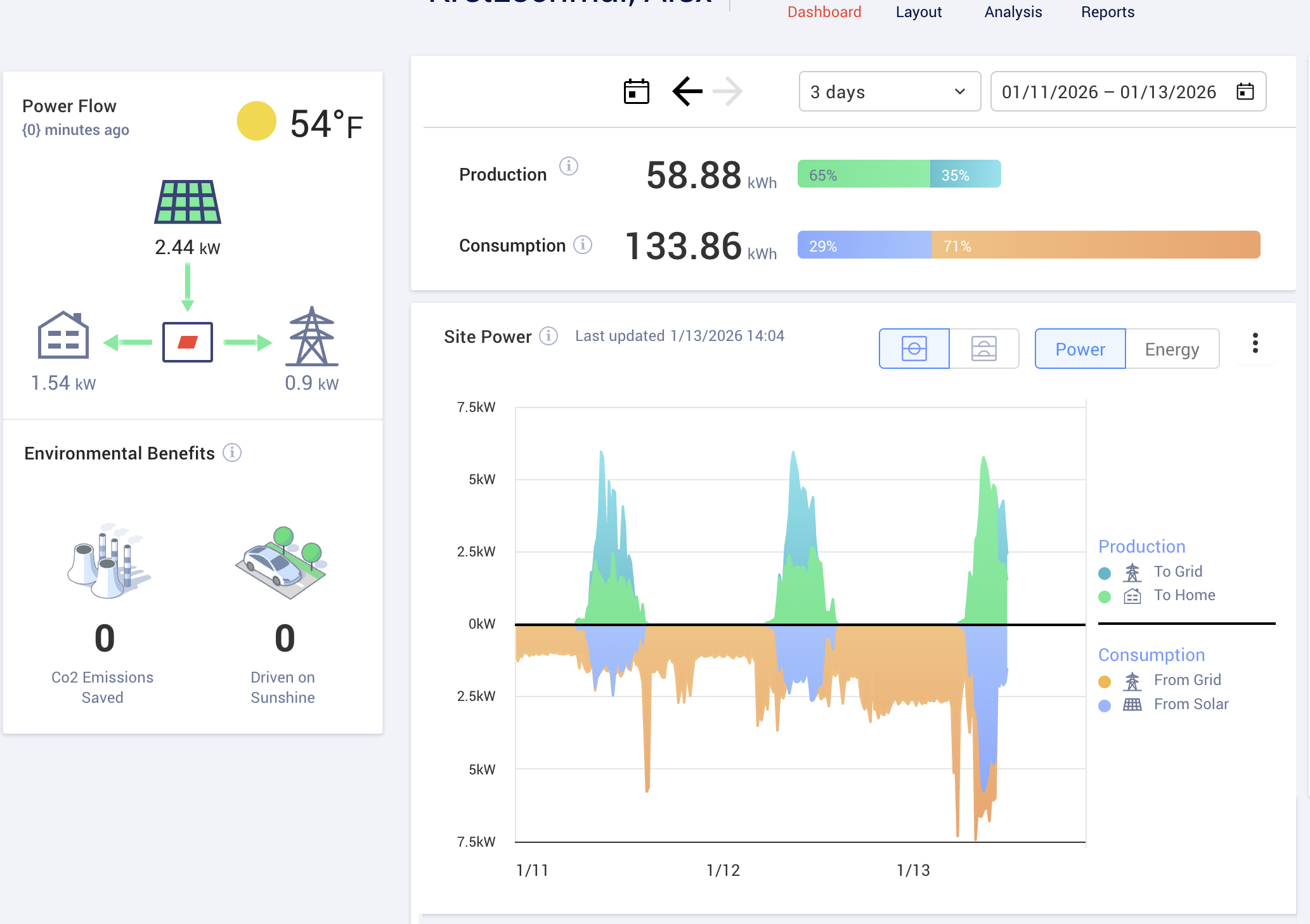This screenshot has height=924, width=1310.
Task: Open the date range picker calendar
Action: click(x=1245, y=92)
